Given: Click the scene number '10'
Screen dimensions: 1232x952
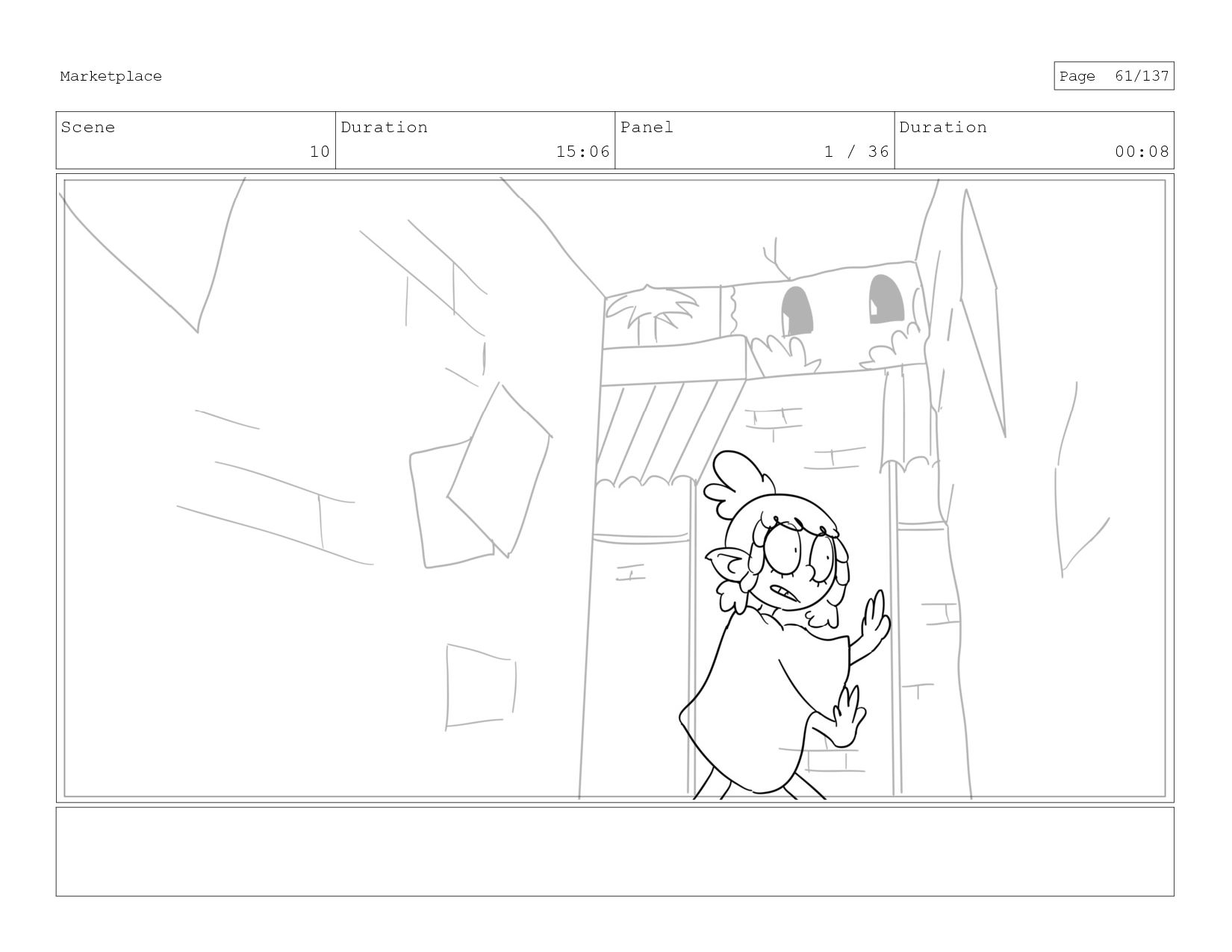Looking at the screenshot, I should (320, 152).
